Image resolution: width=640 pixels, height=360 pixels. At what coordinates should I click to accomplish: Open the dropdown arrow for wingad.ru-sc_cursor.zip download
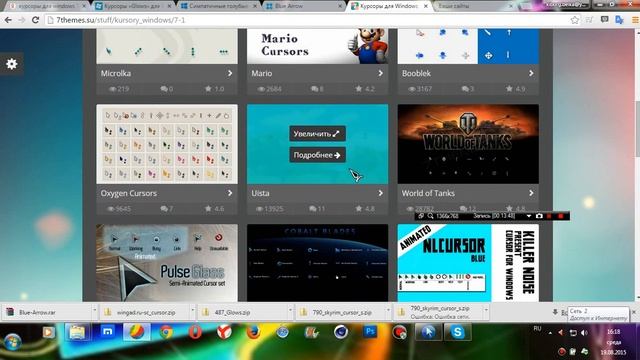pos(192,311)
